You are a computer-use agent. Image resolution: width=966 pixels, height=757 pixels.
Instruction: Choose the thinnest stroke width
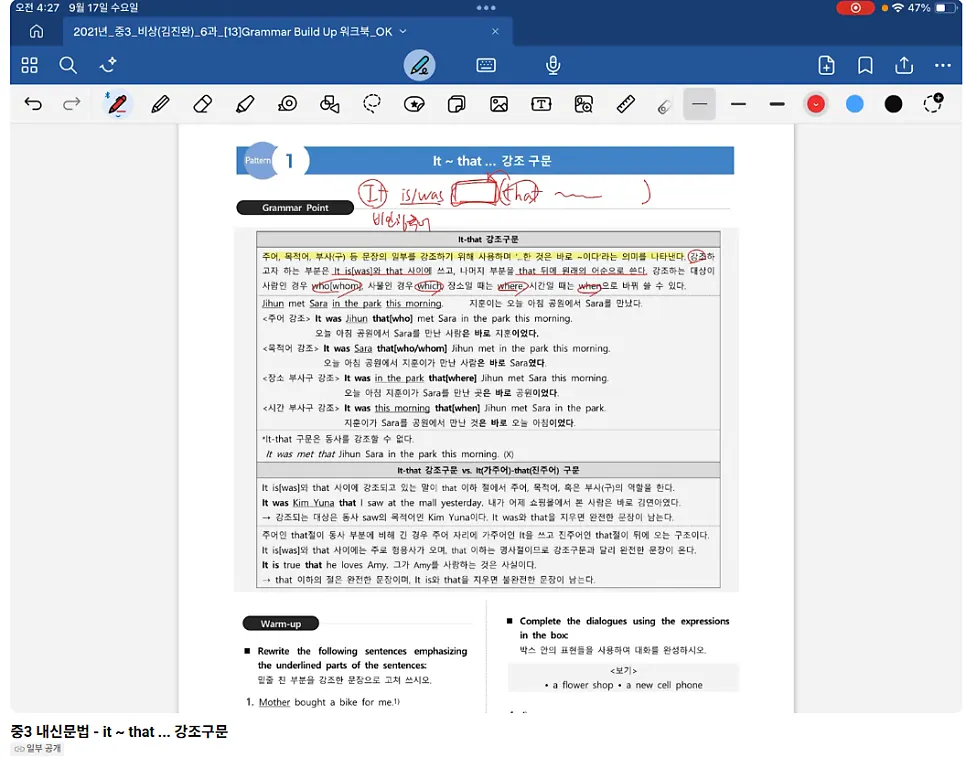[x=699, y=104]
